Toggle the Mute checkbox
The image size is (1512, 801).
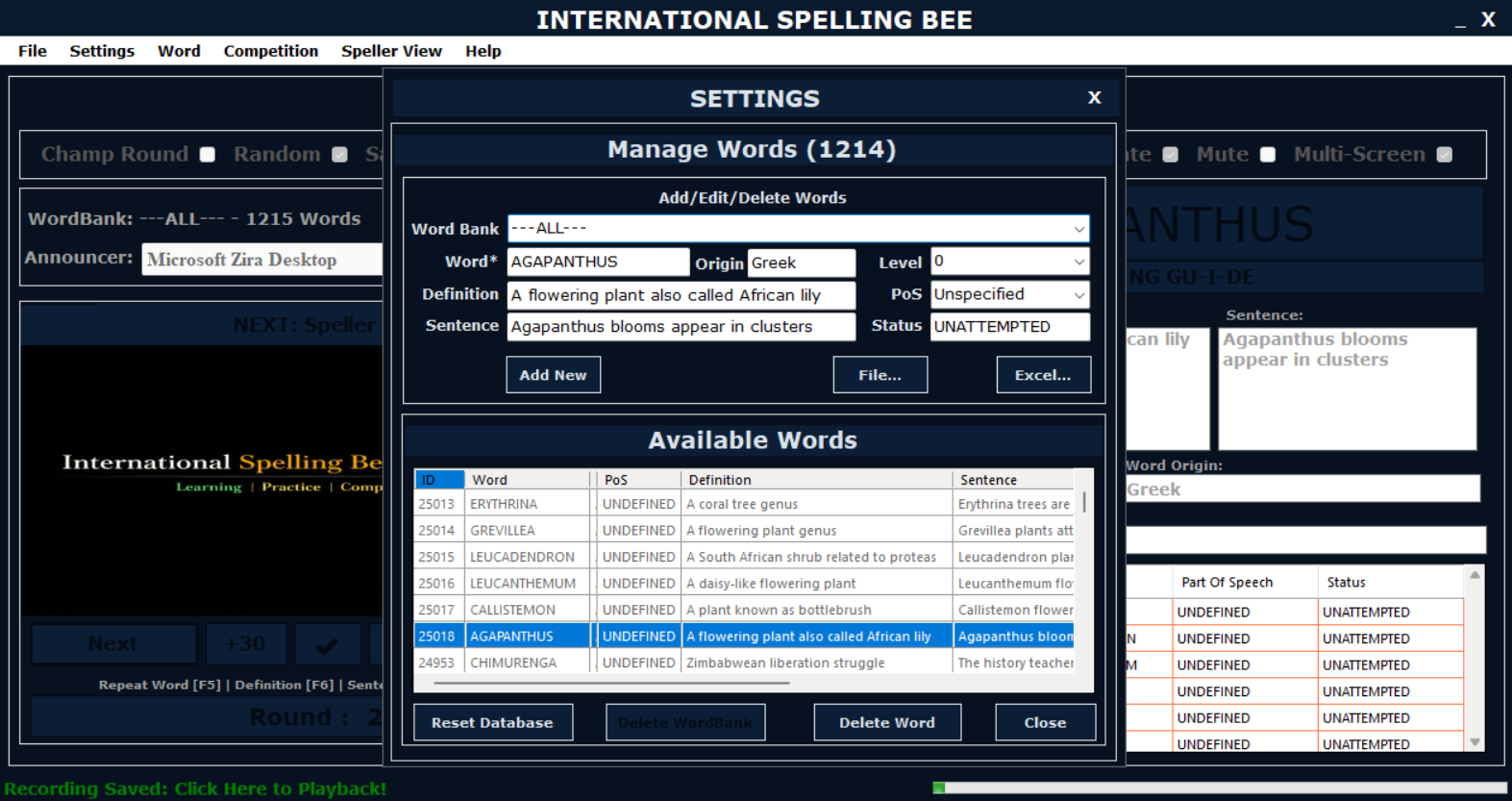click(1268, 155)
